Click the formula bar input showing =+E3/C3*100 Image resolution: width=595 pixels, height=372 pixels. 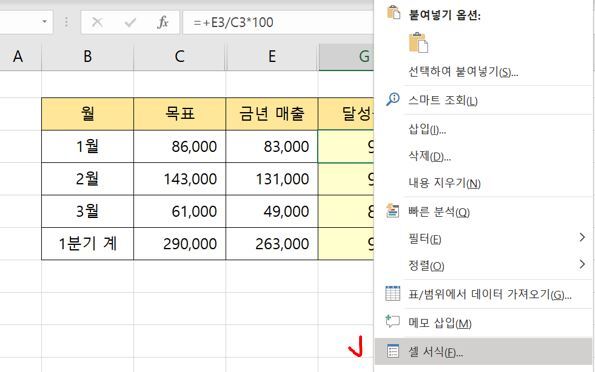point(278,22)
